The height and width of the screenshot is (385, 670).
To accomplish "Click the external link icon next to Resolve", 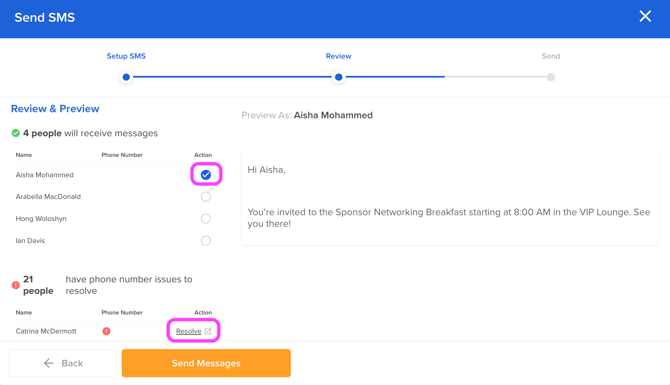I will click(208, 331).
